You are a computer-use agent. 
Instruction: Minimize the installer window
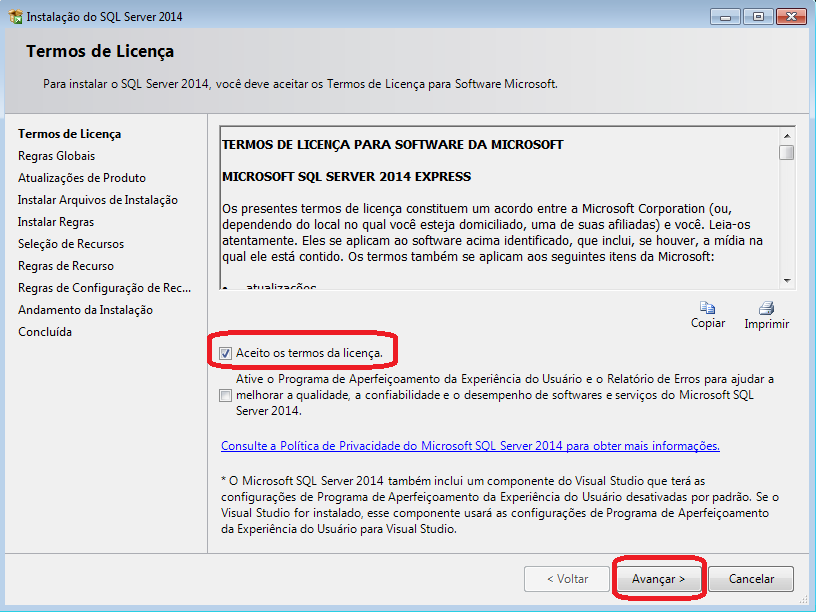tap(725, 17)
